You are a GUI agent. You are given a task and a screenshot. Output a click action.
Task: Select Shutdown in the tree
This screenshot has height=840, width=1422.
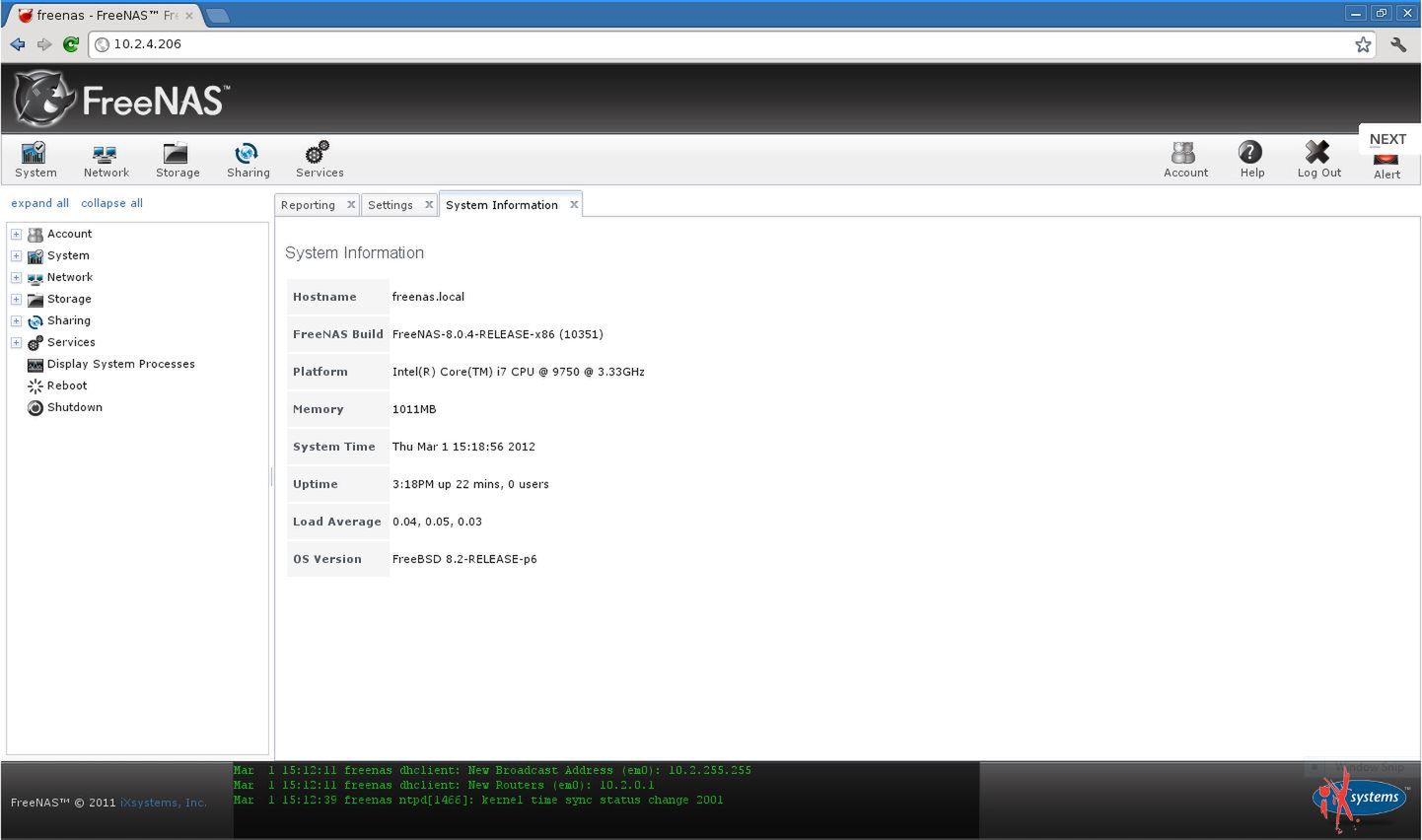(75, 408)
